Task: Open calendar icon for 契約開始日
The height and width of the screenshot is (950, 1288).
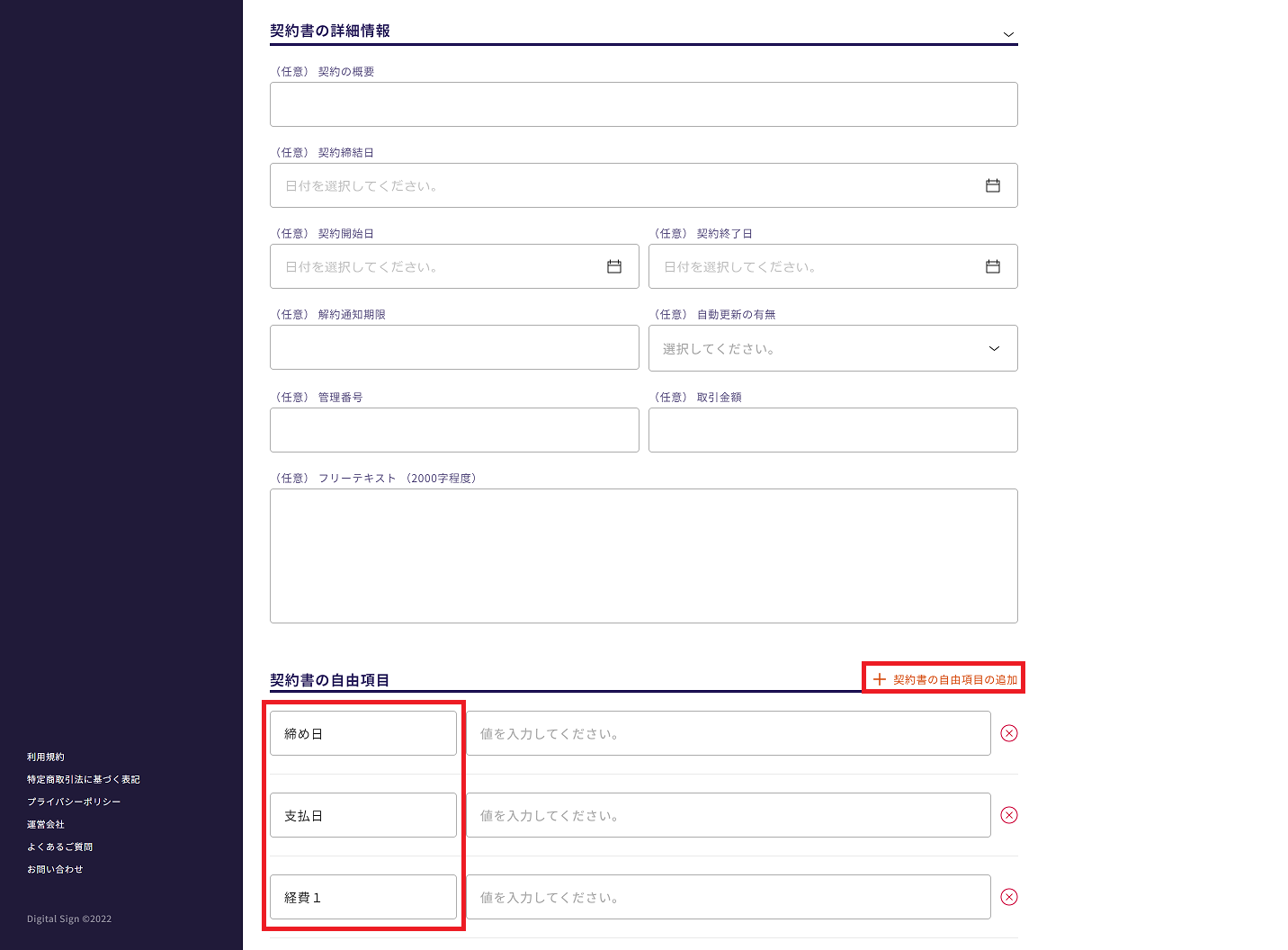Action: point(614,266)
